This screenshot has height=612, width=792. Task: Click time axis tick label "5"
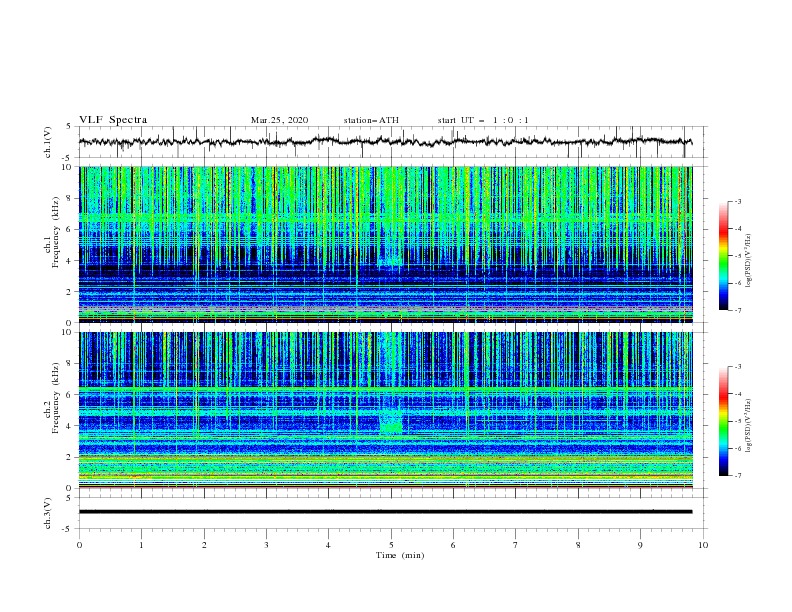pos(391,545)
